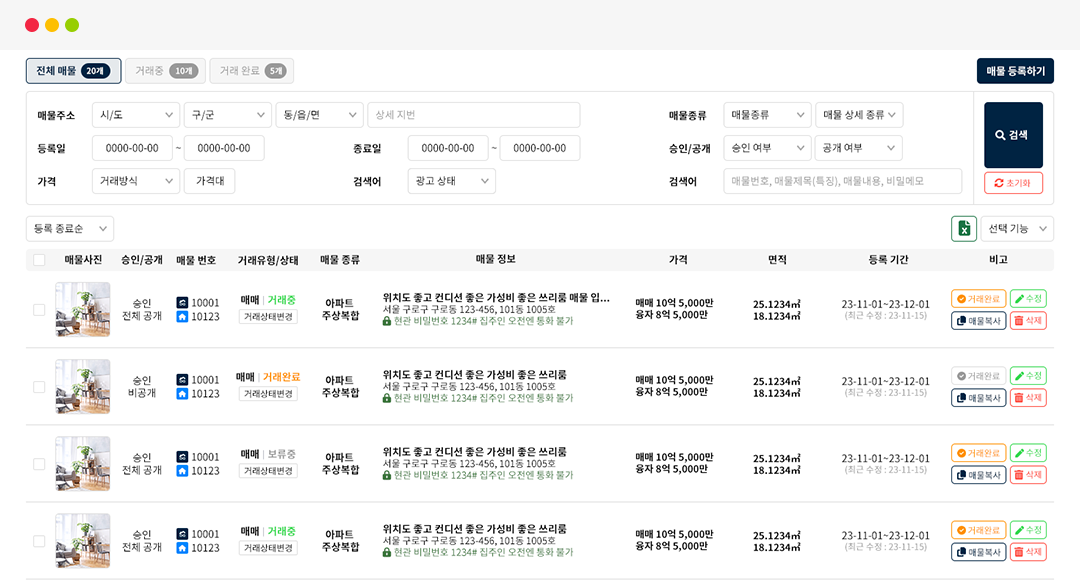Click the 매물 등록하기 button

[x=1015, y=71]
